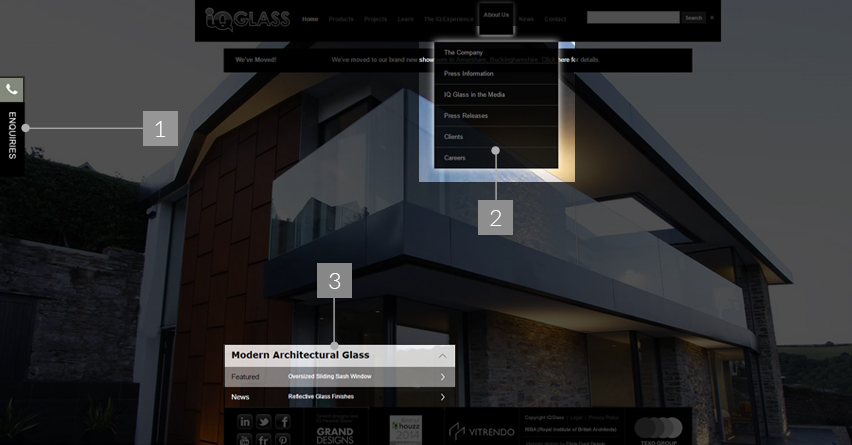
Task: Expand the Featured row arrow
Action: point(442,377)
